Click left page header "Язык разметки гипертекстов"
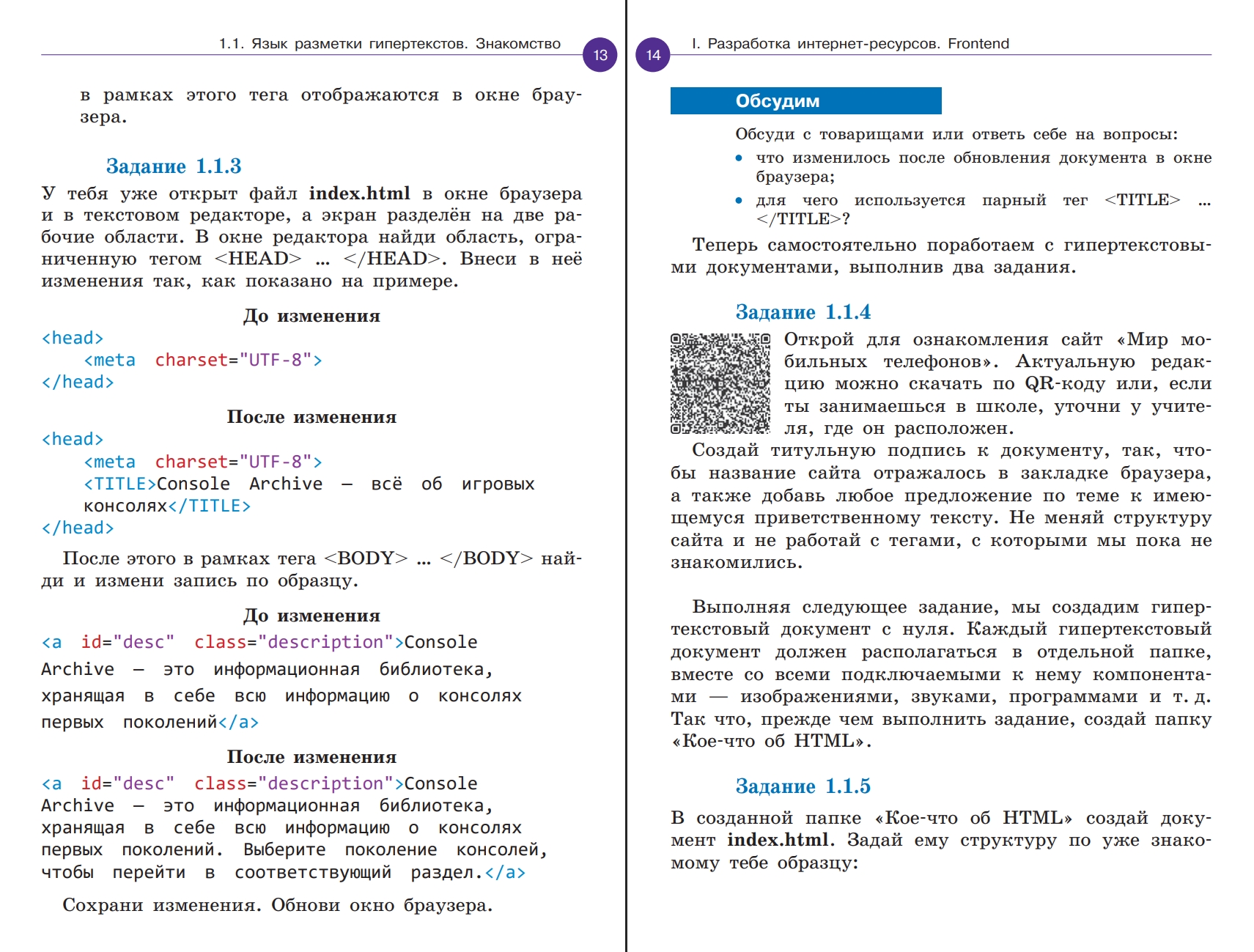 pos(389,44)
